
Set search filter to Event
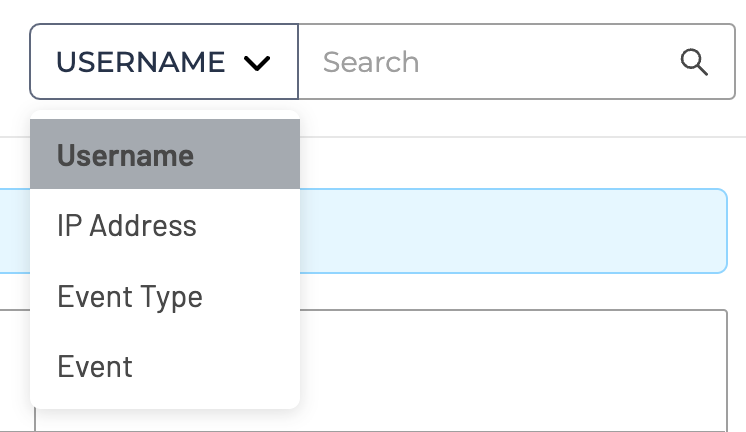tap(95, 366)
